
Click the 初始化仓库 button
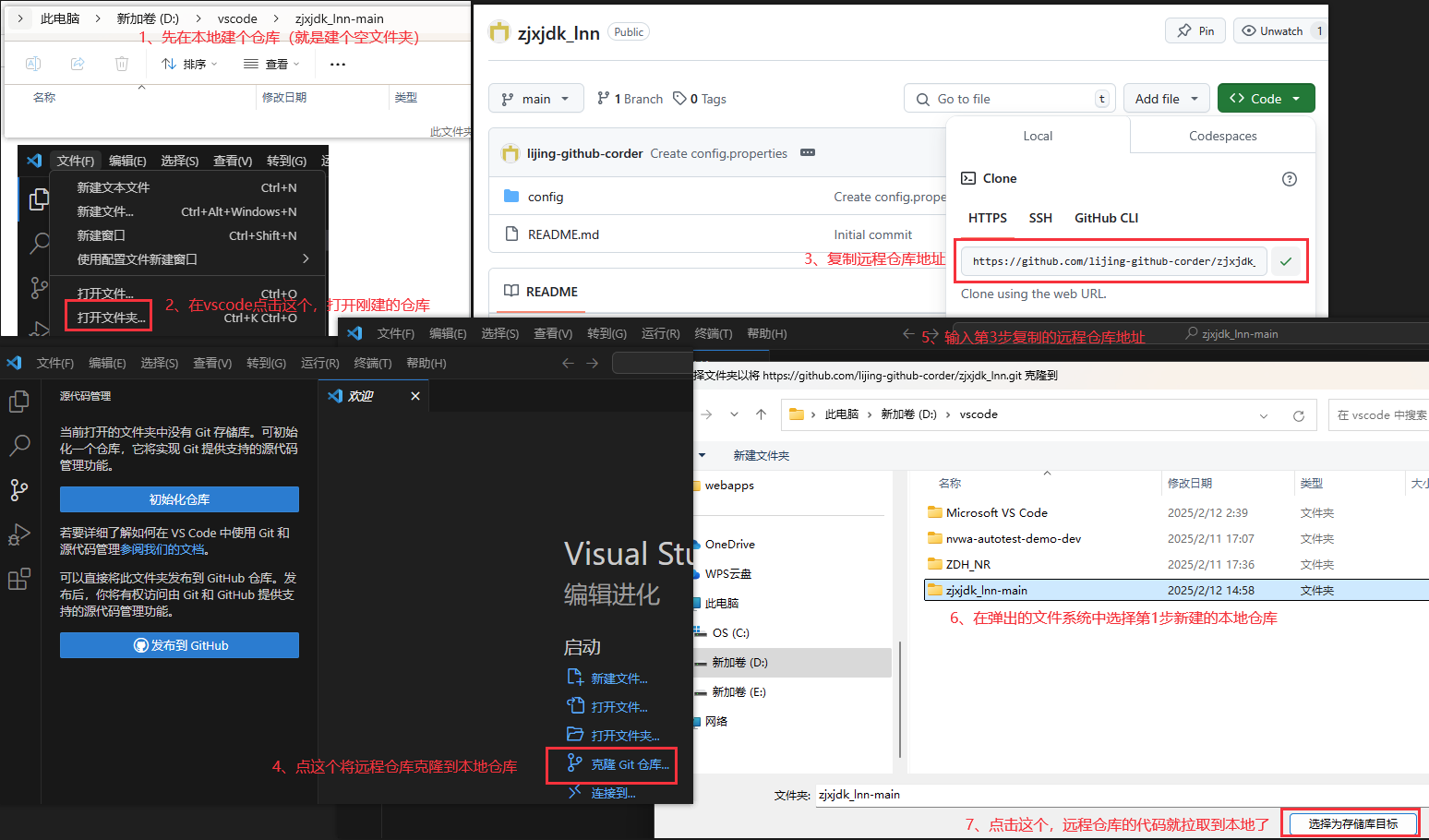(179, 499)
